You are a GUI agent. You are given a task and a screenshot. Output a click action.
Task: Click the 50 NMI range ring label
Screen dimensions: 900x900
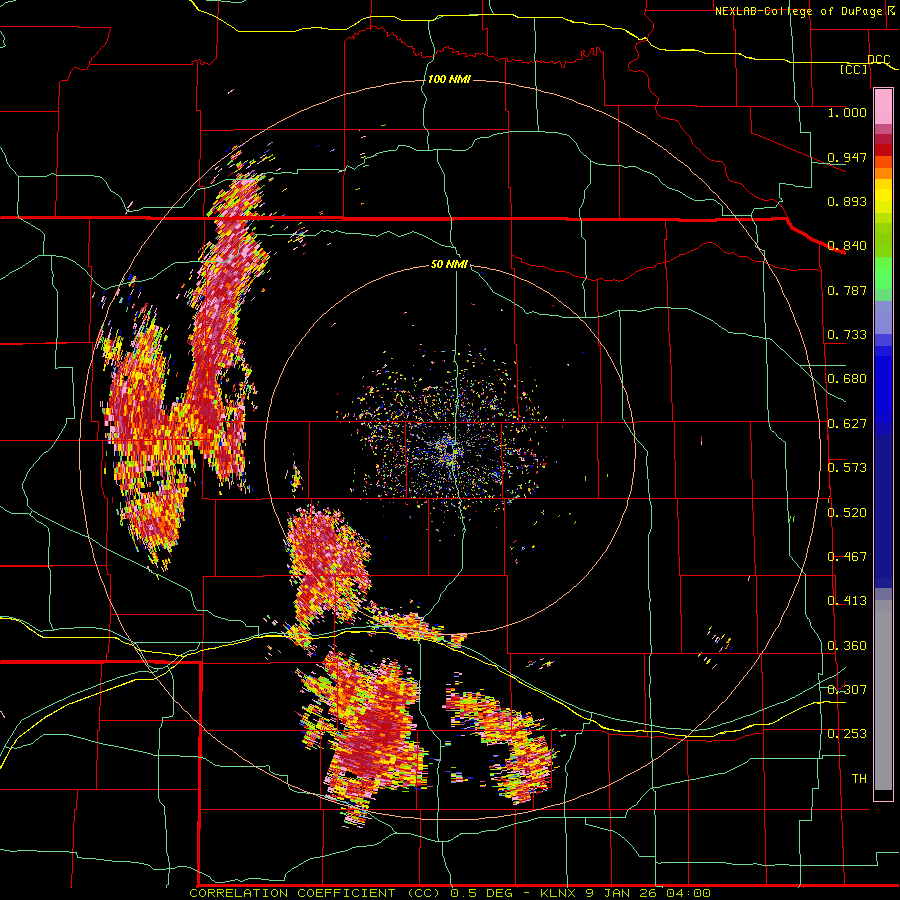pos(449,265)
